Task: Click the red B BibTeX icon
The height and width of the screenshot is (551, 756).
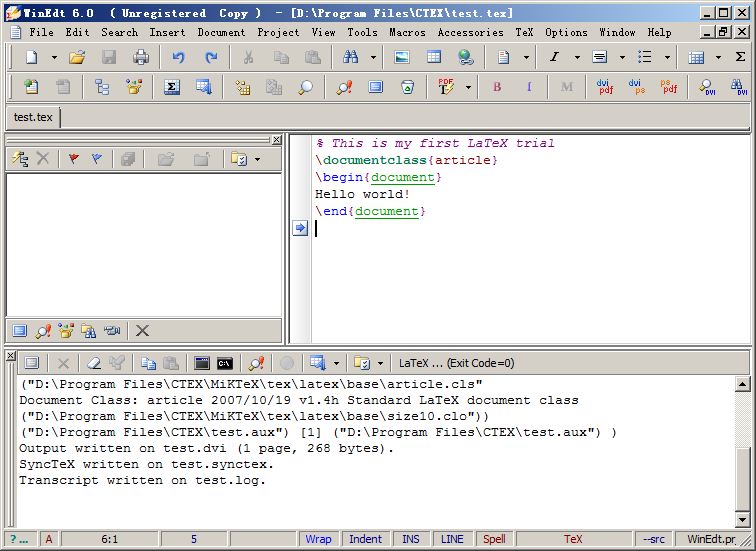Action: [497, 87]
